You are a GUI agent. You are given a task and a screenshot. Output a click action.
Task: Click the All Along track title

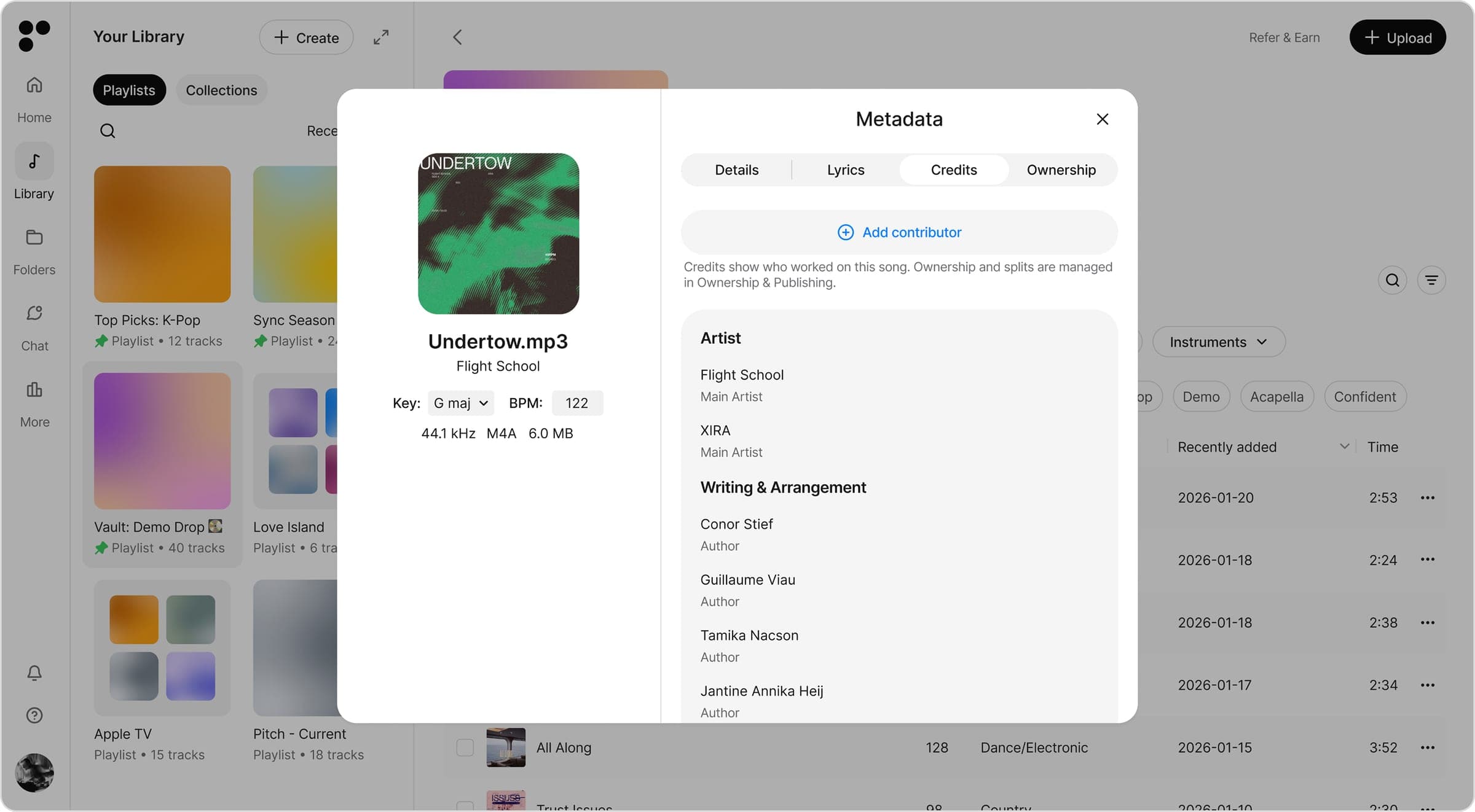(x=564, y=748)
